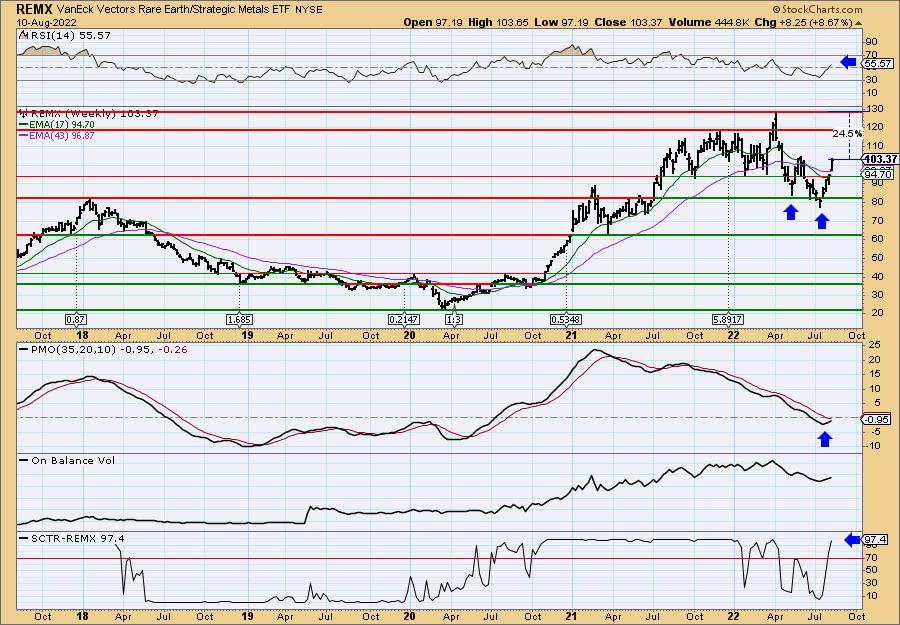Click the REMX (Weekly) 103.37 legend entry
Viewport: 900px width, 625px height.
pos(88,114)
